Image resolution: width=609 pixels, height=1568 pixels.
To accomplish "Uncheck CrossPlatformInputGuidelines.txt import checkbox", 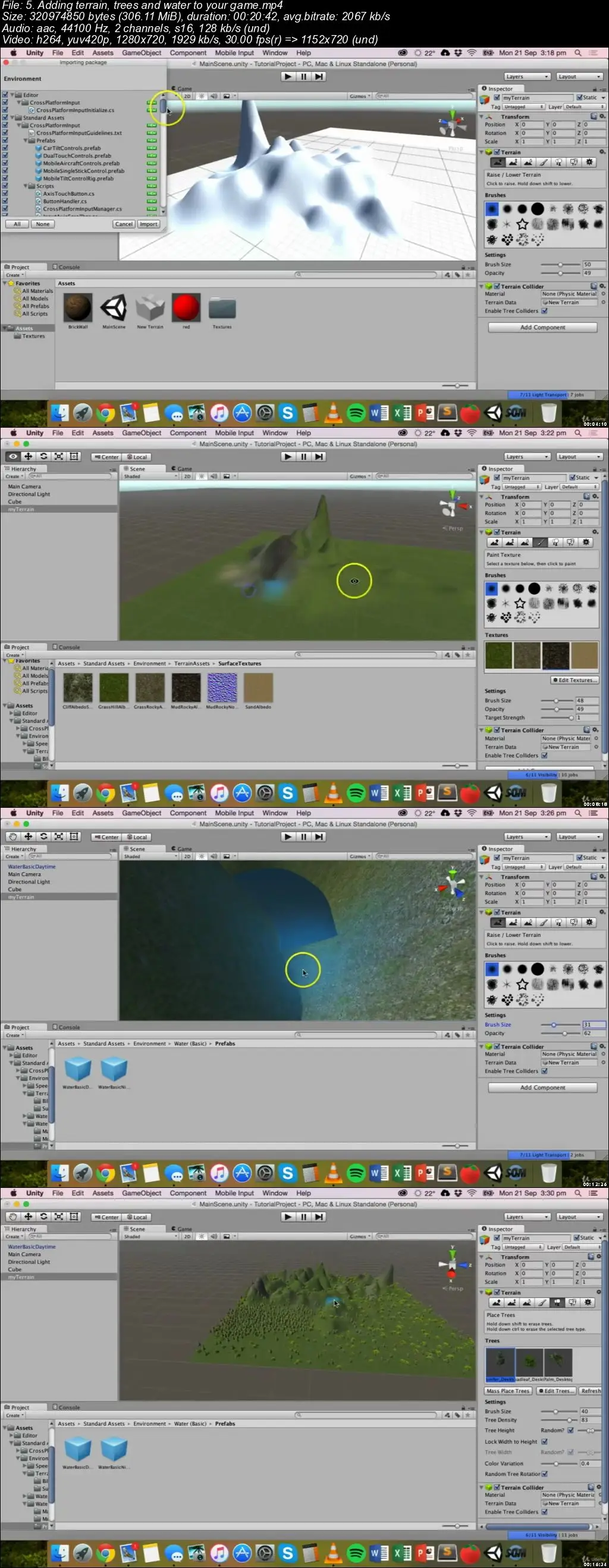I will 5,133.
